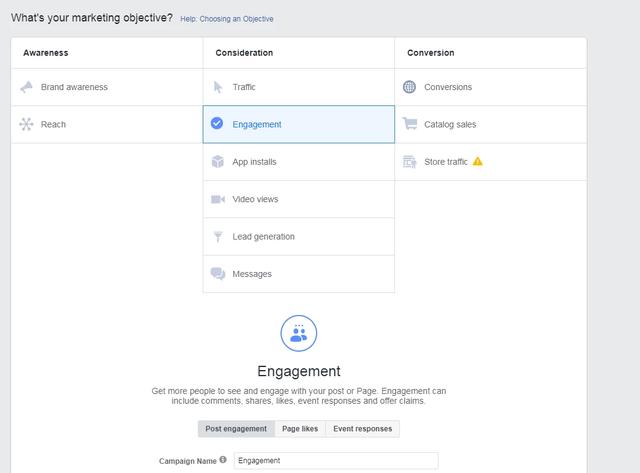Switch to the Page likes tab
The image size is (640, 473).
tap(300, 429)
